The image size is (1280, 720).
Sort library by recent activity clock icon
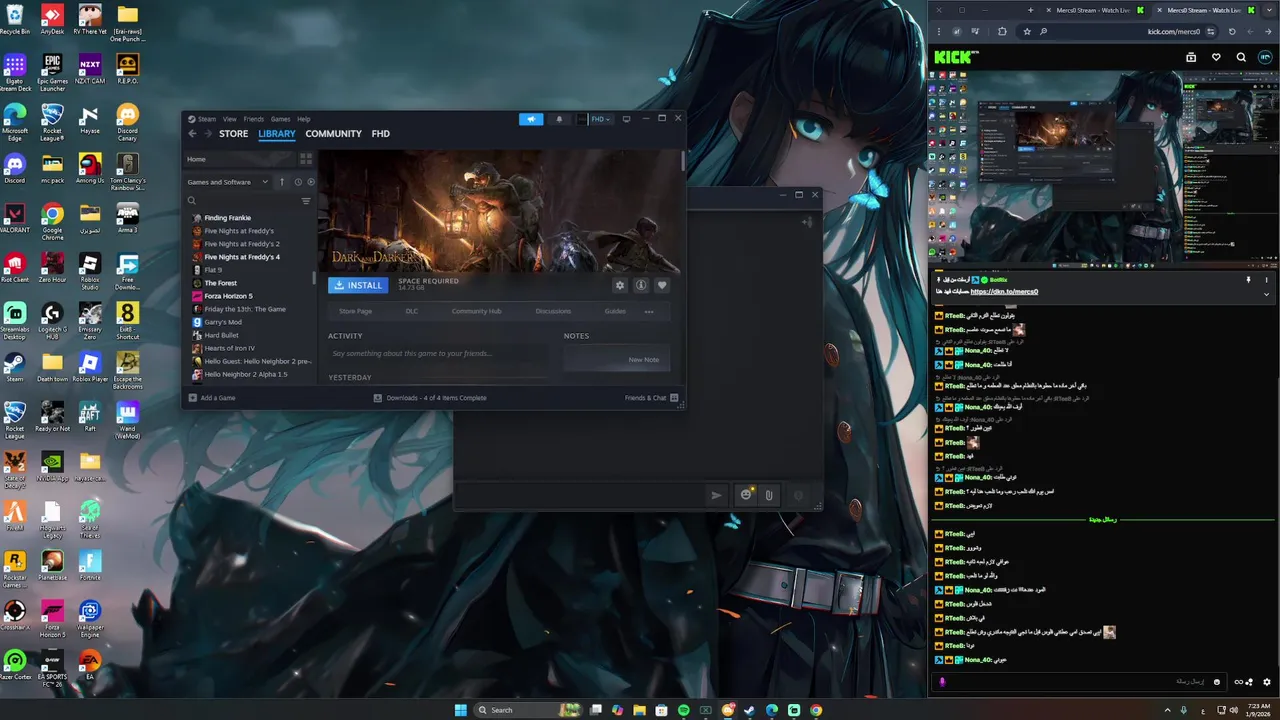tap(298, 182)
